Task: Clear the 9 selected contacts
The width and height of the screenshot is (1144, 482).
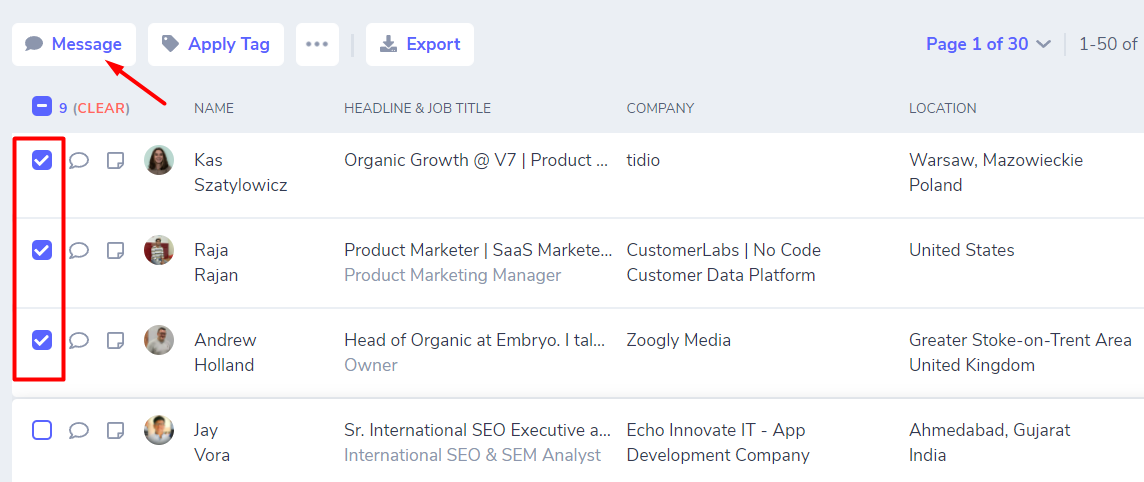Action: coord(101,108)
